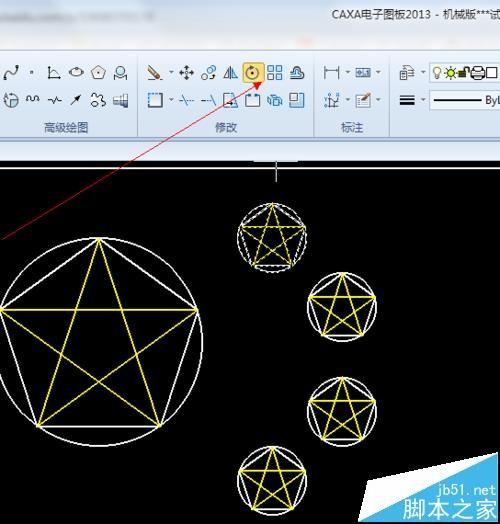Select the ellipse drawing tool

[76, 73]
